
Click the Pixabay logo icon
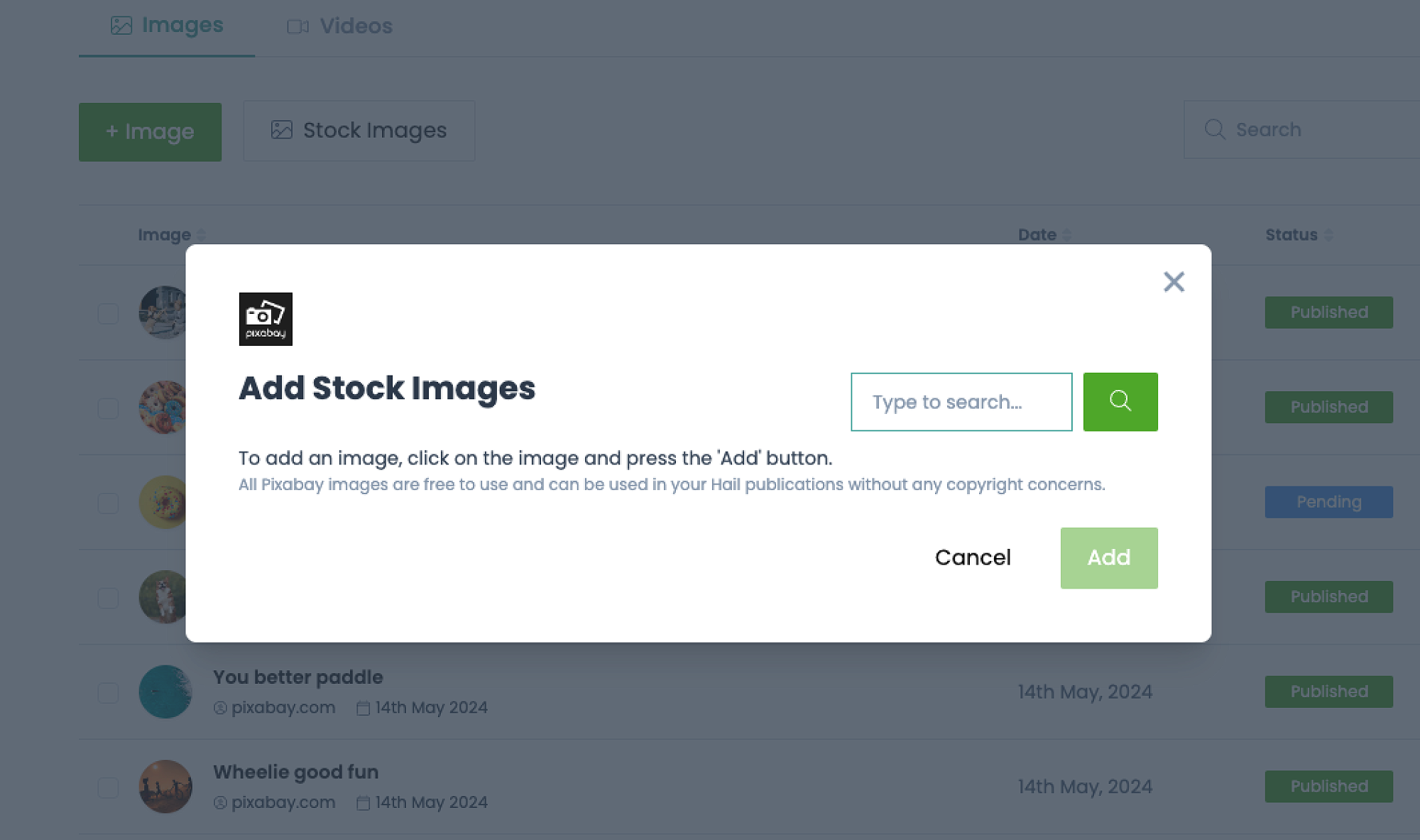coord(266,319)
